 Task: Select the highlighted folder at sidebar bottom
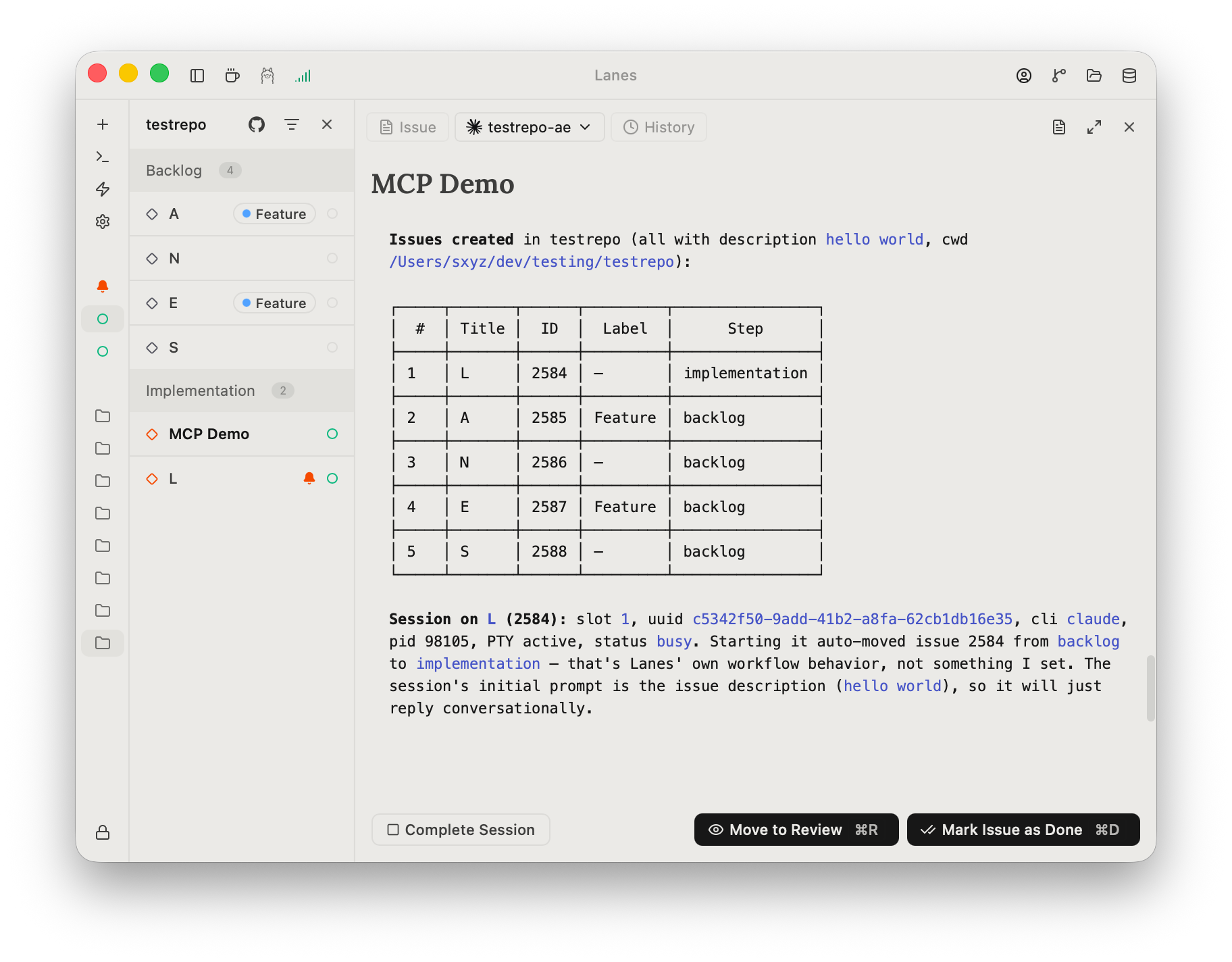tap(103, 643)
